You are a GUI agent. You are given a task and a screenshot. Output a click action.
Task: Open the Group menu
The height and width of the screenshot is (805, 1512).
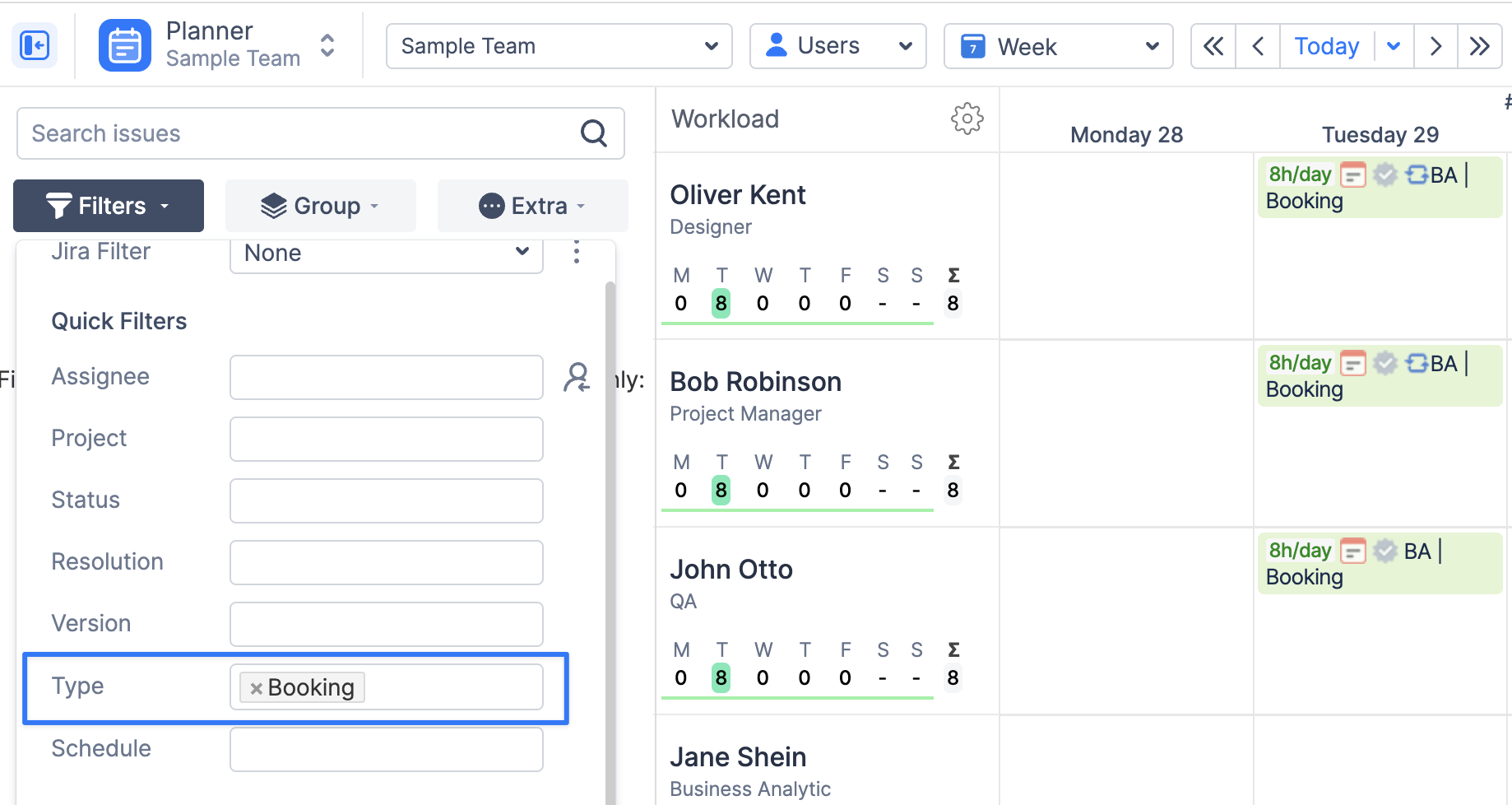(x=321, y=206)
